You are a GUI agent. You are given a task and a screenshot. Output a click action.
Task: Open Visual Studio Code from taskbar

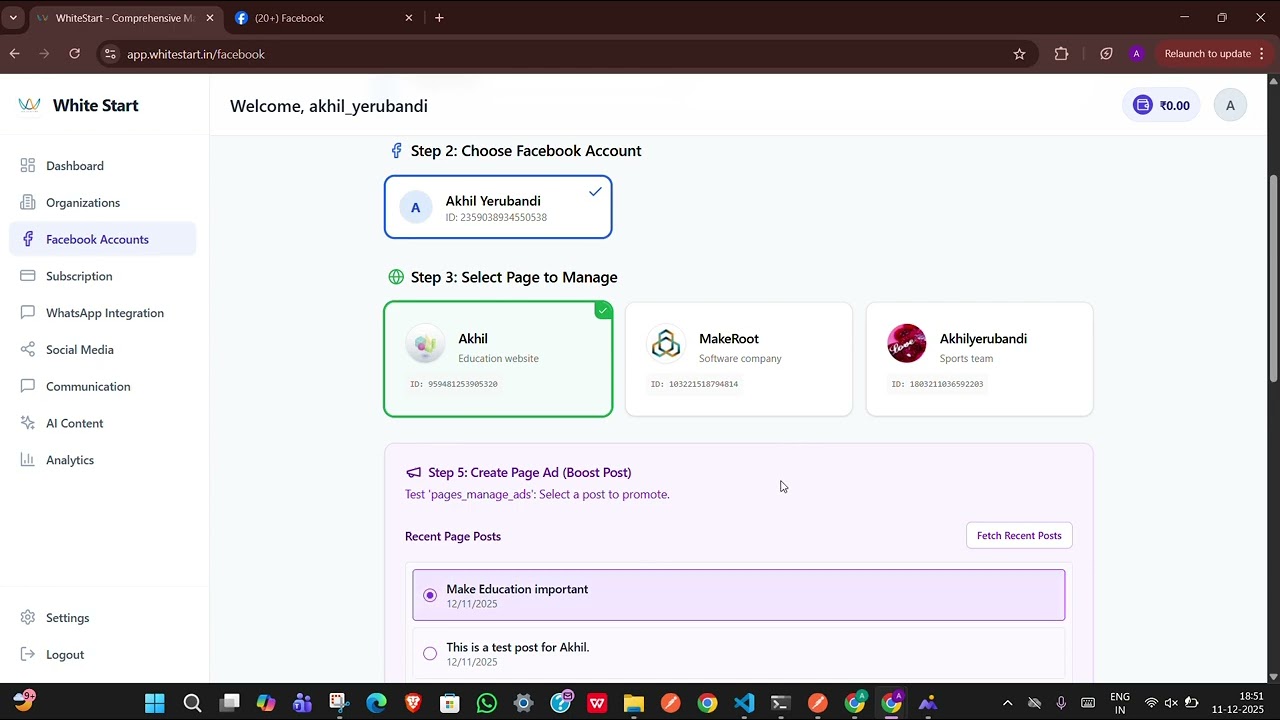[x=744, y=703]
